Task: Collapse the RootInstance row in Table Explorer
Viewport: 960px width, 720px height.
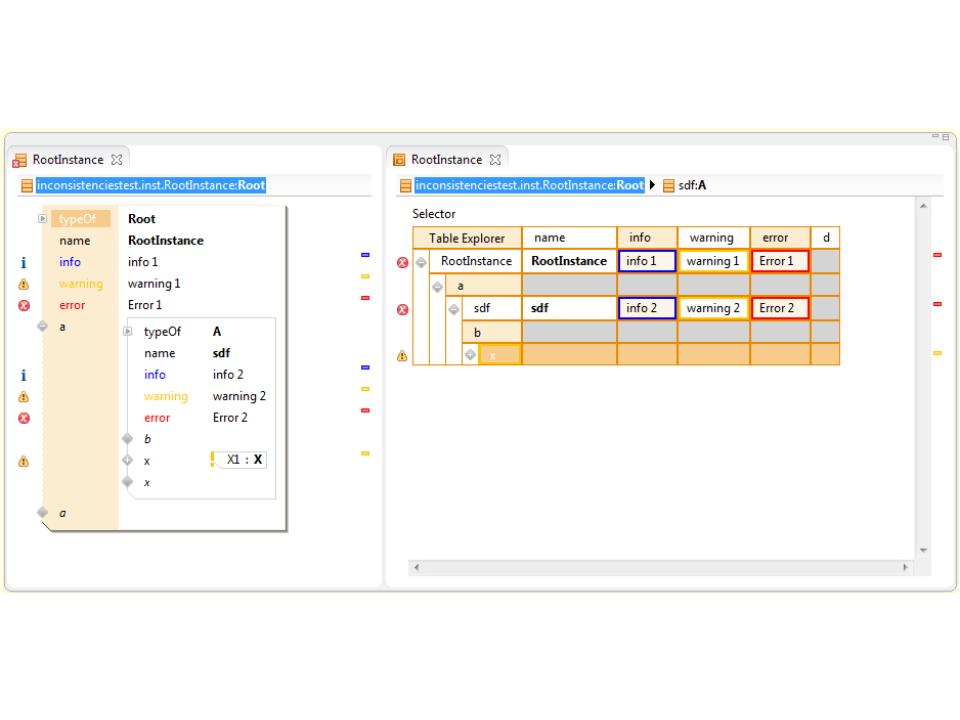Action: click(x=421, y=262)
